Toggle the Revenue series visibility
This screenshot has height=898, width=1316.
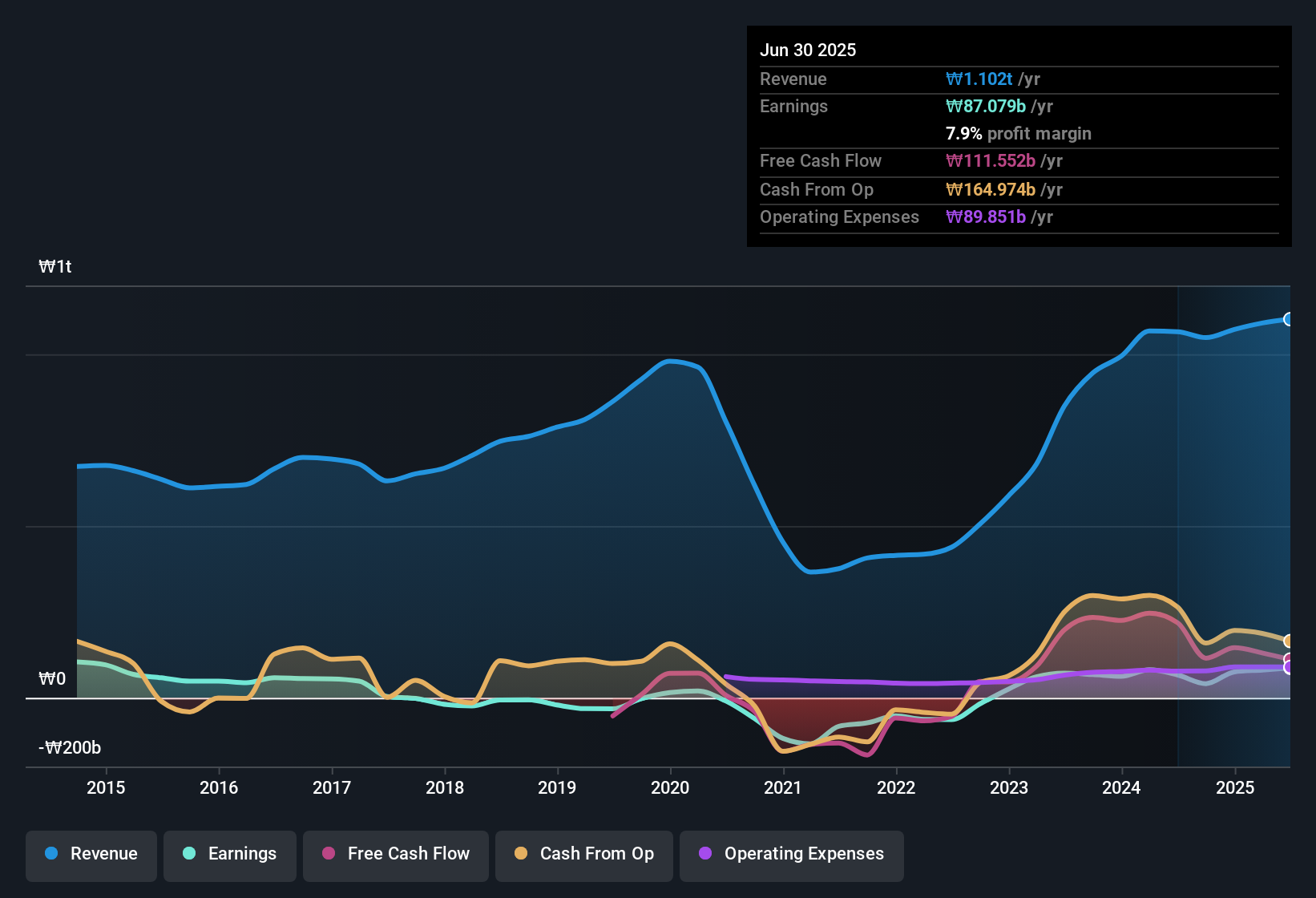pos(91,854)
